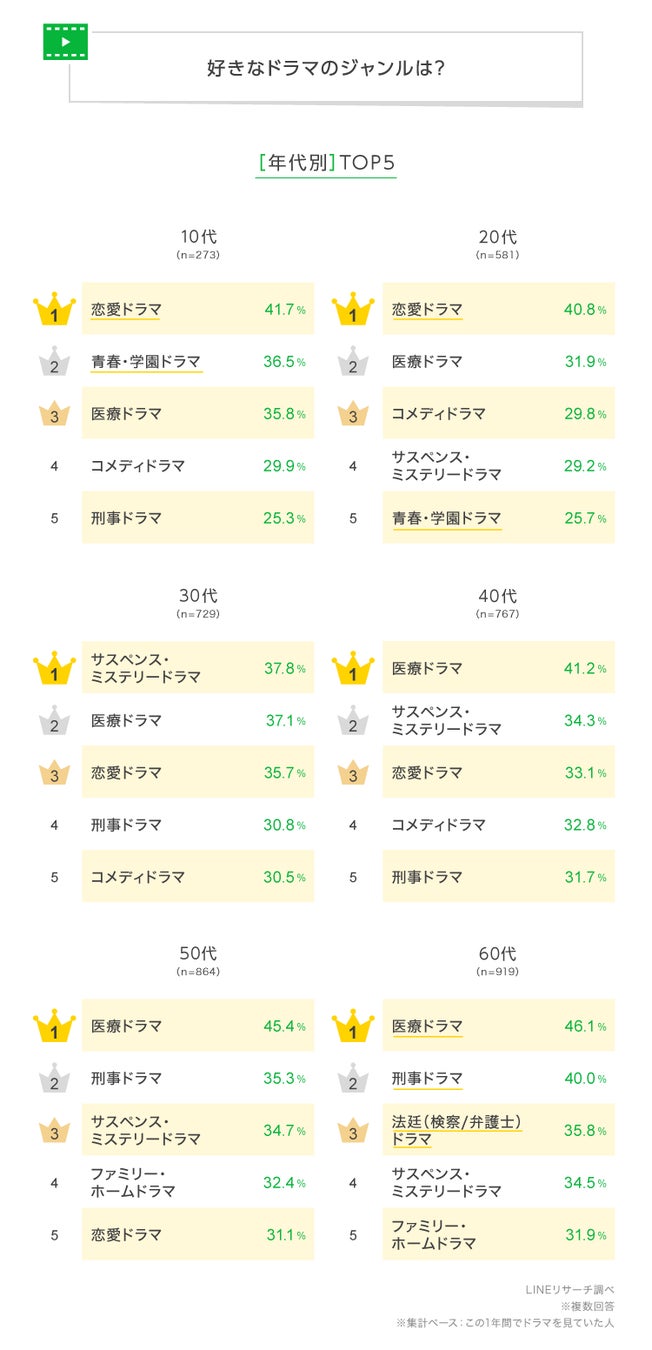
Task: Click the silver rank 2 crown under 20代
Action: (353, 362)
